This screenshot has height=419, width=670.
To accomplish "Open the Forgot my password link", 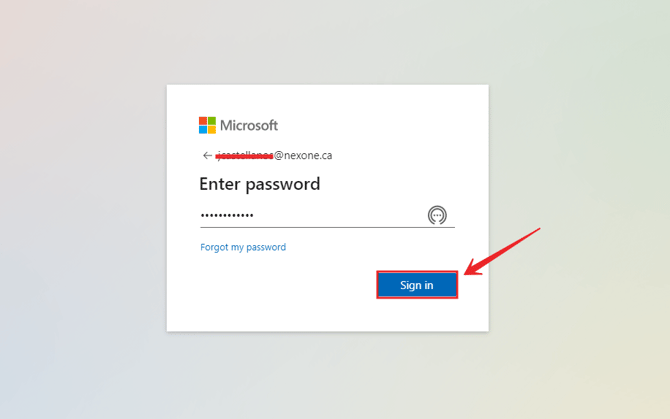I will pos(243,247).
